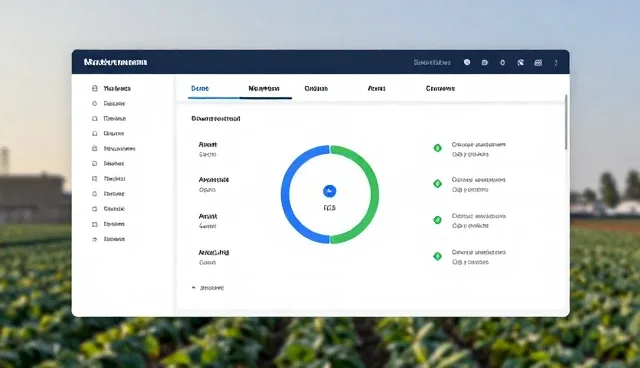Click the printer-like icon in the header
Screen dimensions: 640x368
click(x=538, y=62)
